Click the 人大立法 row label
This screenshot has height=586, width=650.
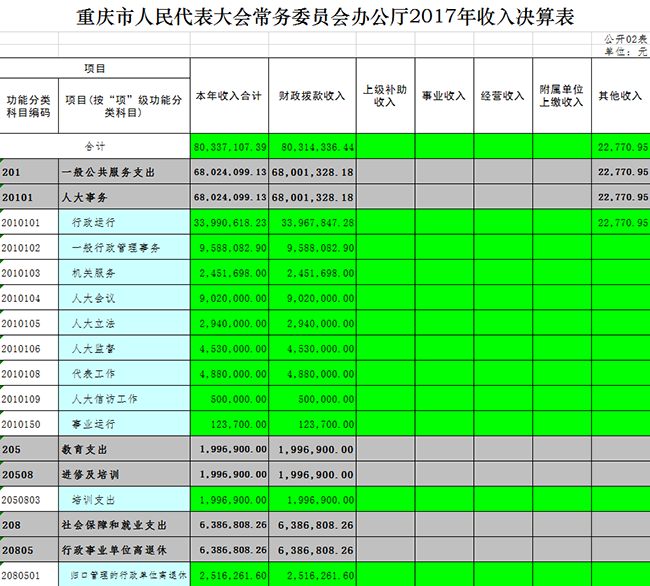[92, 323]
